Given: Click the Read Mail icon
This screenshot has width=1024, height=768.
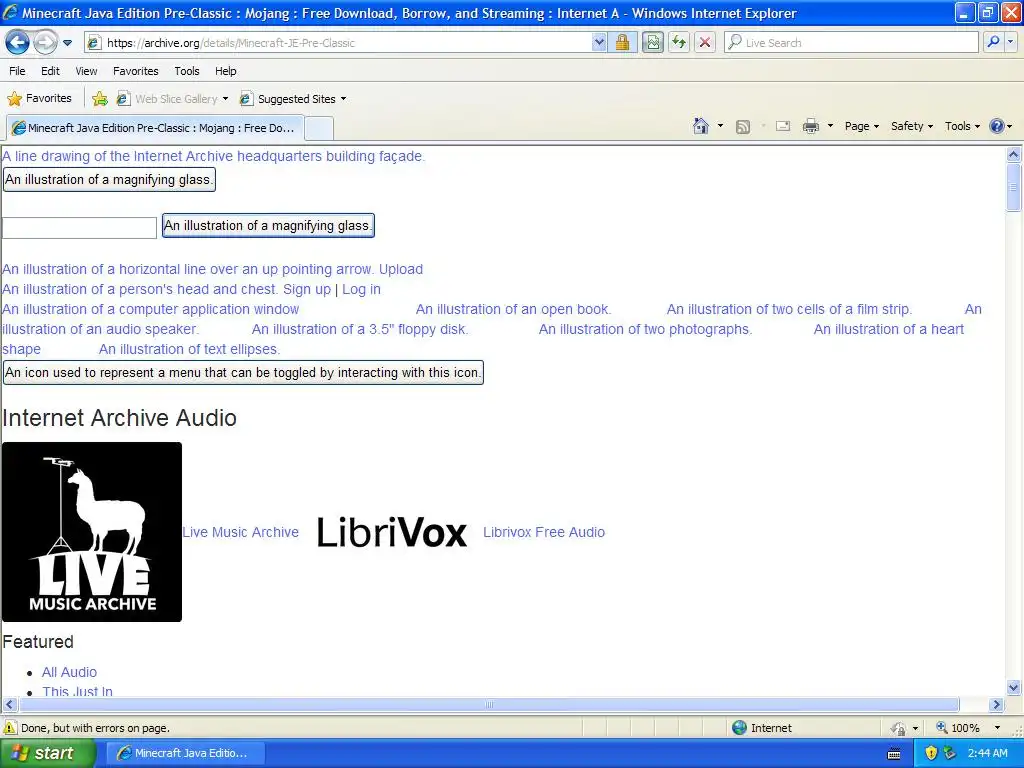Looking at the screenshot, I should (x=783, y=127).
